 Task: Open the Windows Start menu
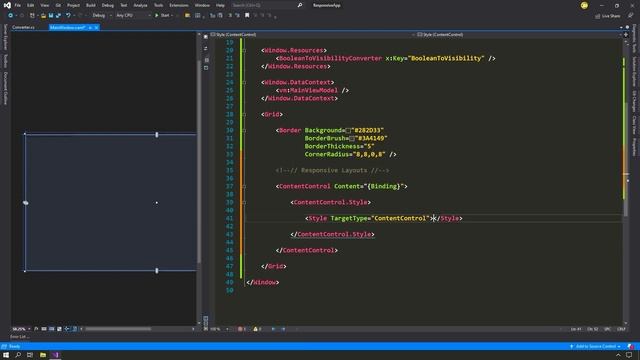coord(6,355)
